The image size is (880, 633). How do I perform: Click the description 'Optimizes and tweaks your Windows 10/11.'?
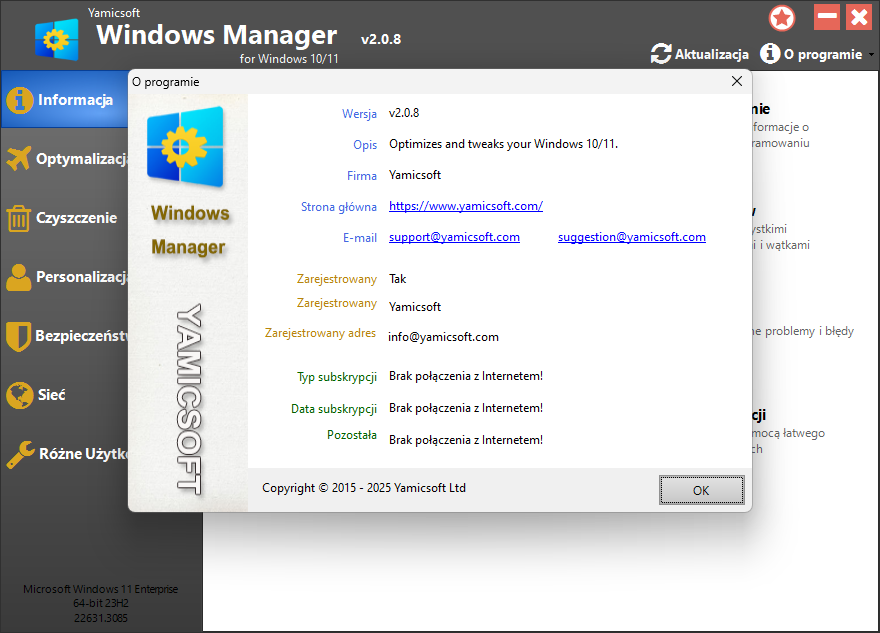point(503,144)
